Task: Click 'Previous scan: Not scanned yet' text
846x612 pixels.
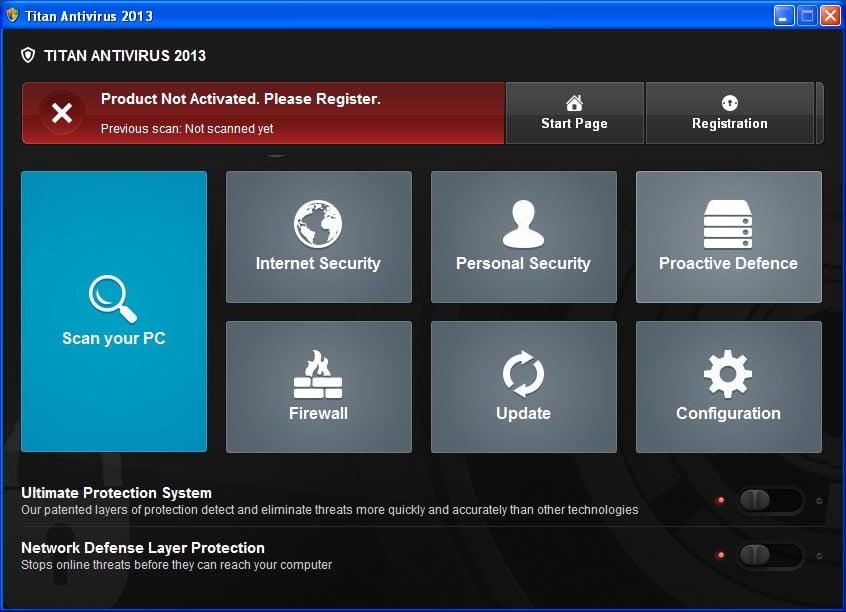Action: point(187,128)
